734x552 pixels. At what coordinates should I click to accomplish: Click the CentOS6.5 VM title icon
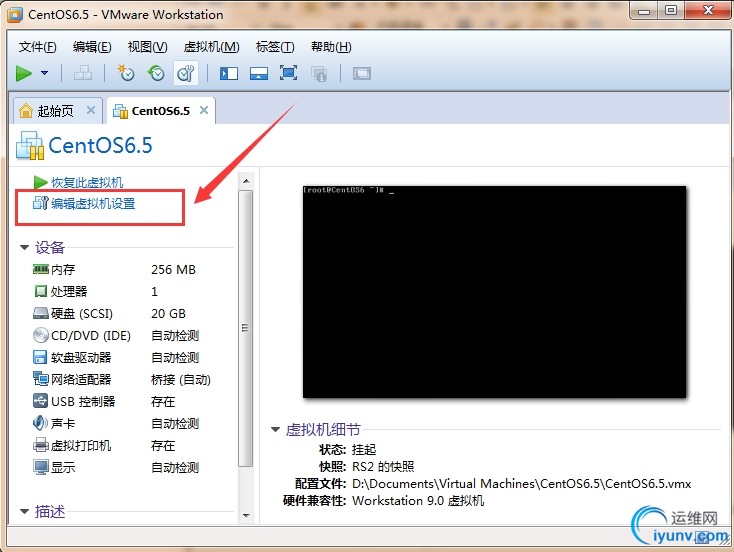coord(30,146)
